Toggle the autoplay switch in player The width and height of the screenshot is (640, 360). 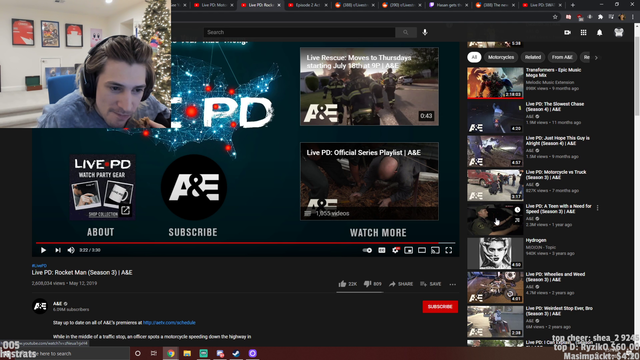pyautogui.click(x=367, y=250)
